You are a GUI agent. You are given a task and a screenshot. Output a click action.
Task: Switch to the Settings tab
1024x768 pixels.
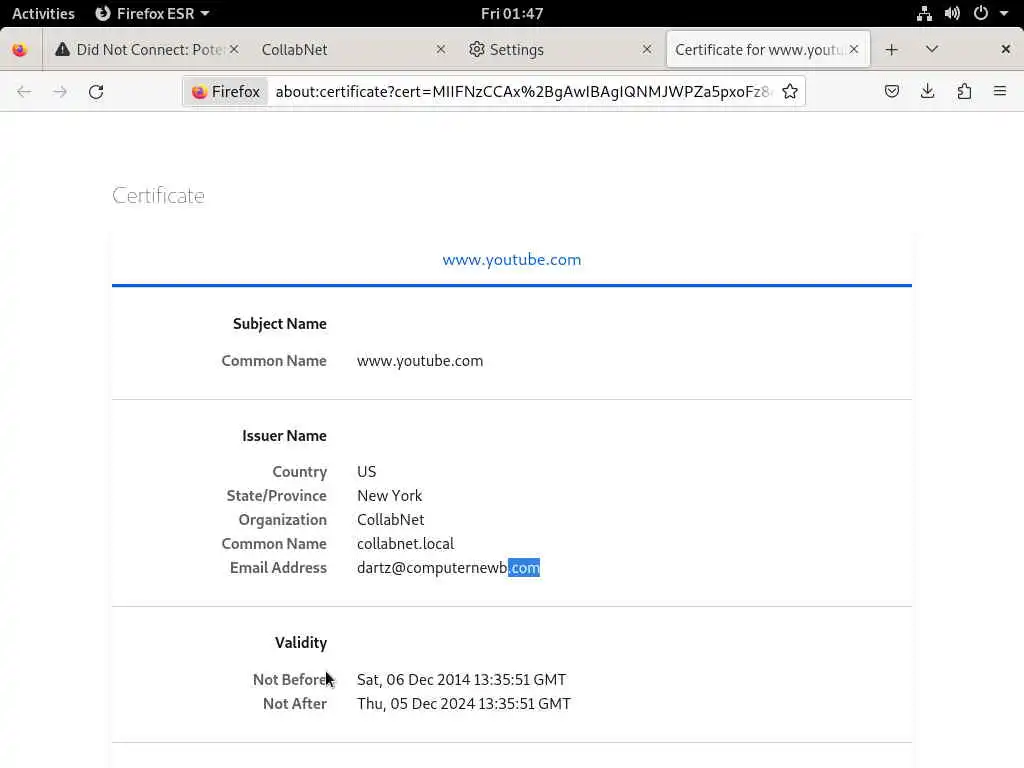point(560,50)
